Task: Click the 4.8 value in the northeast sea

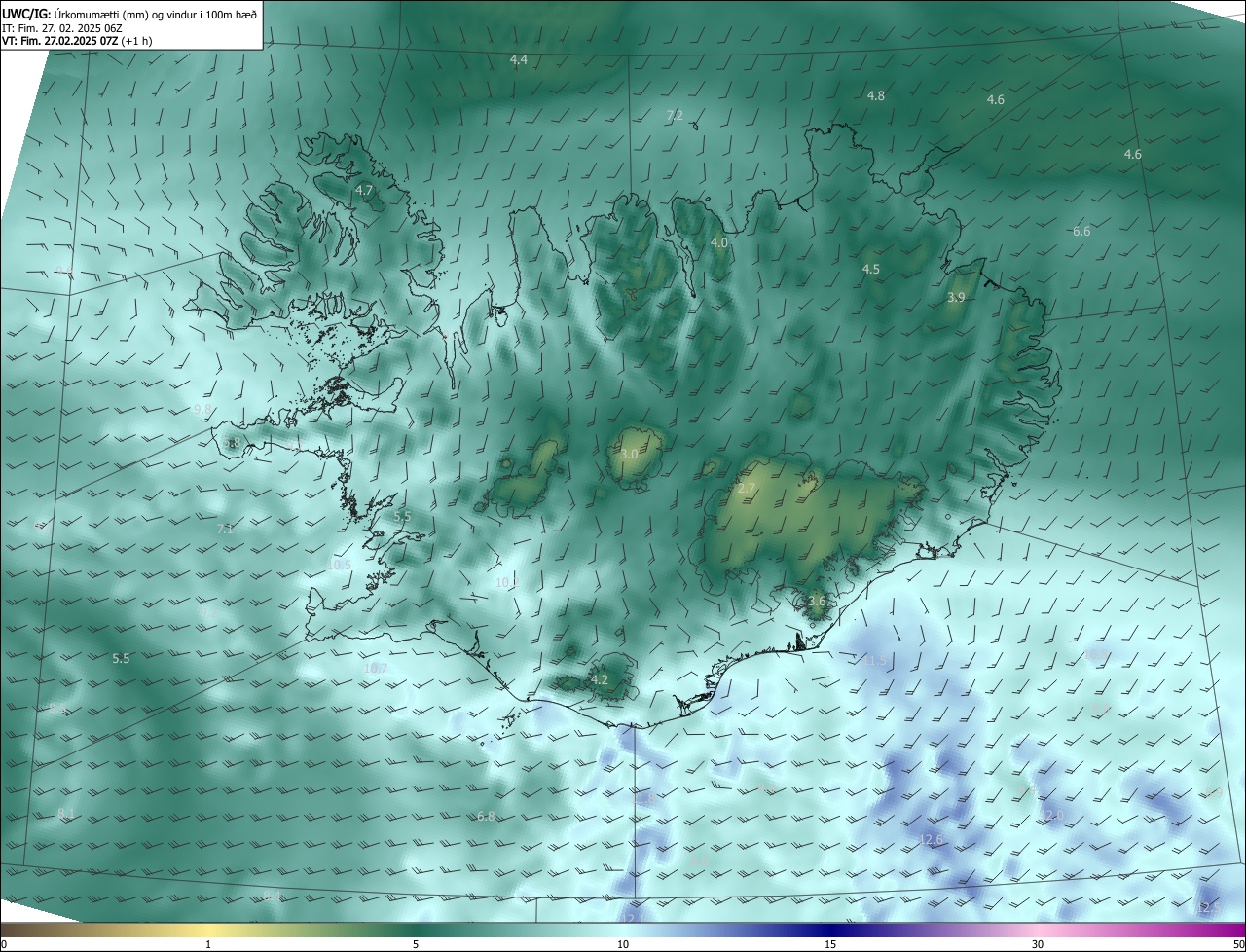Action: point(876,95)
